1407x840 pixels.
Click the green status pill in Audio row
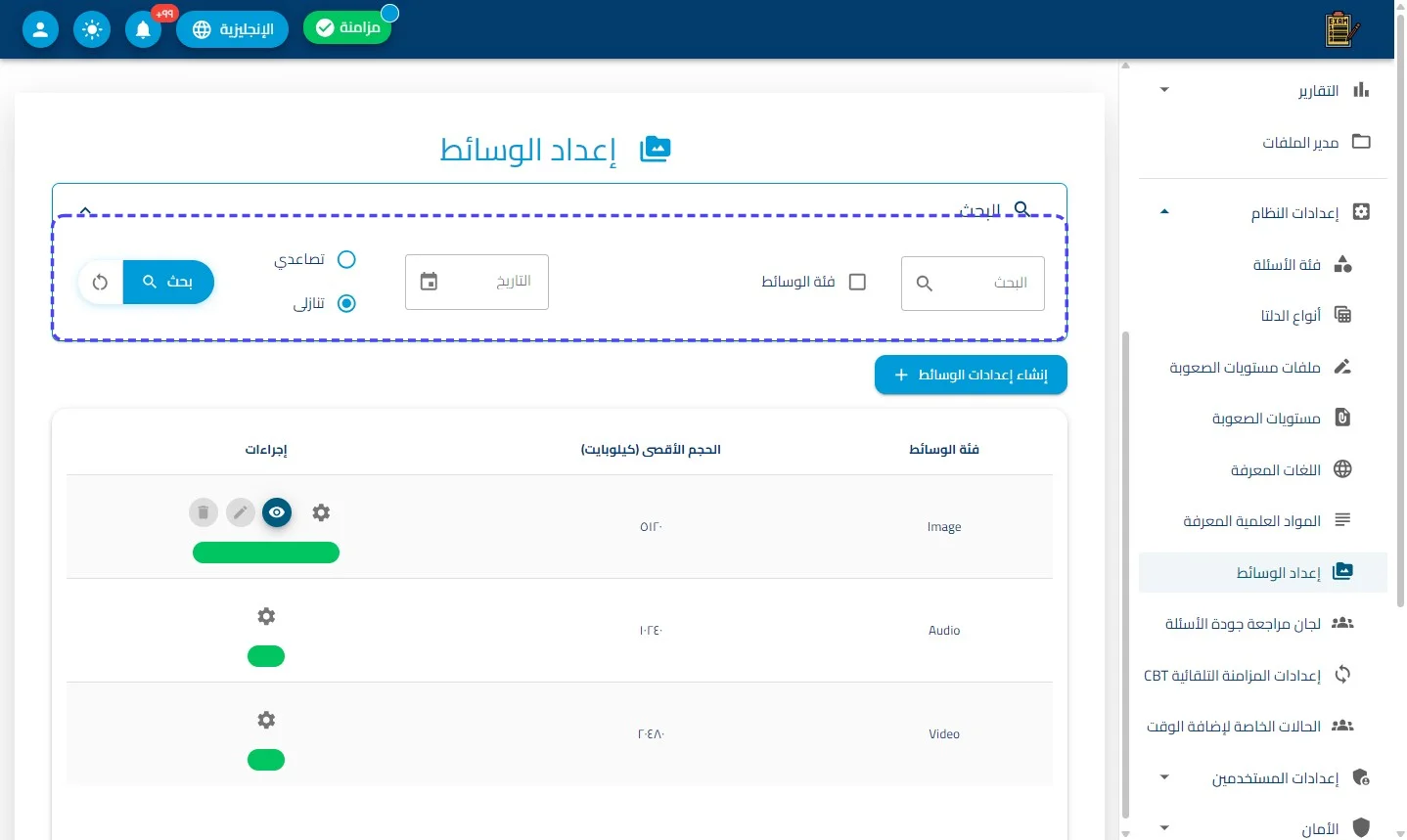coord(266,656)
